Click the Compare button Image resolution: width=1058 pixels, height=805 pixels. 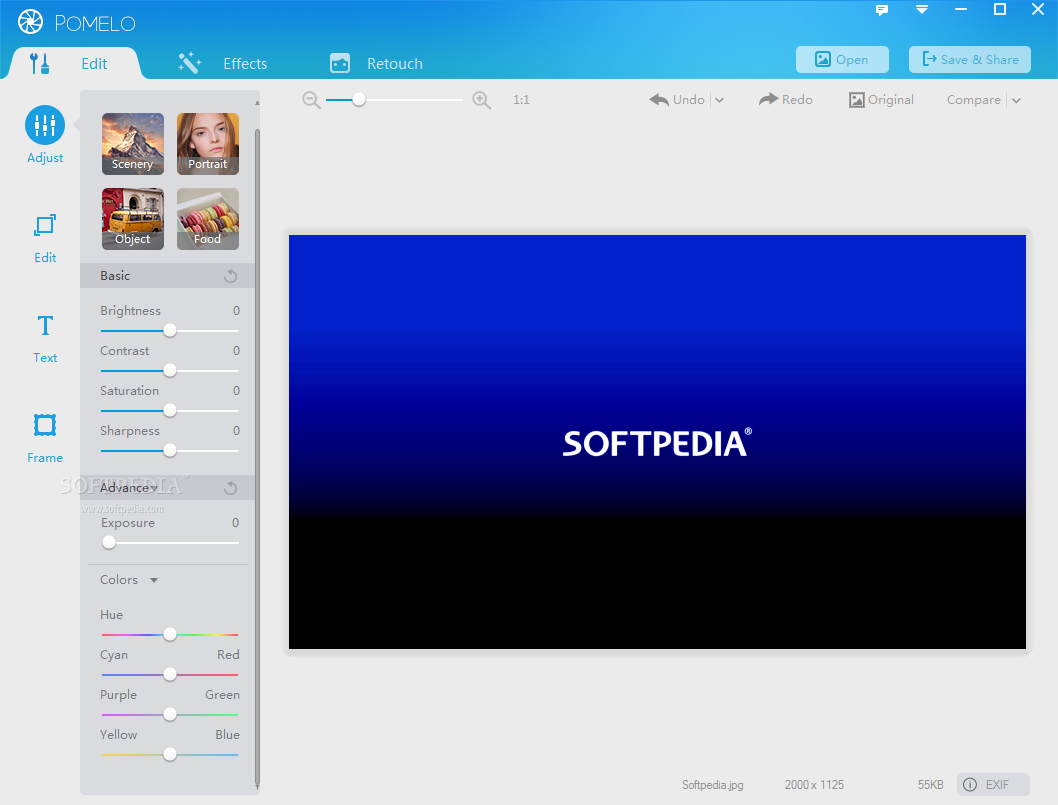click(x=974, y=100)
